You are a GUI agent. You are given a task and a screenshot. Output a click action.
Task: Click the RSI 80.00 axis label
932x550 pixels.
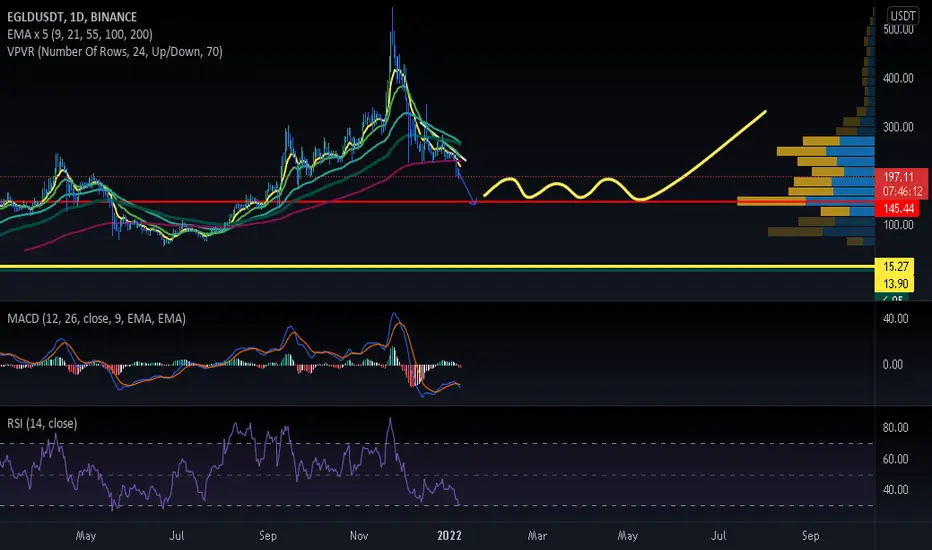click(895, 428)
